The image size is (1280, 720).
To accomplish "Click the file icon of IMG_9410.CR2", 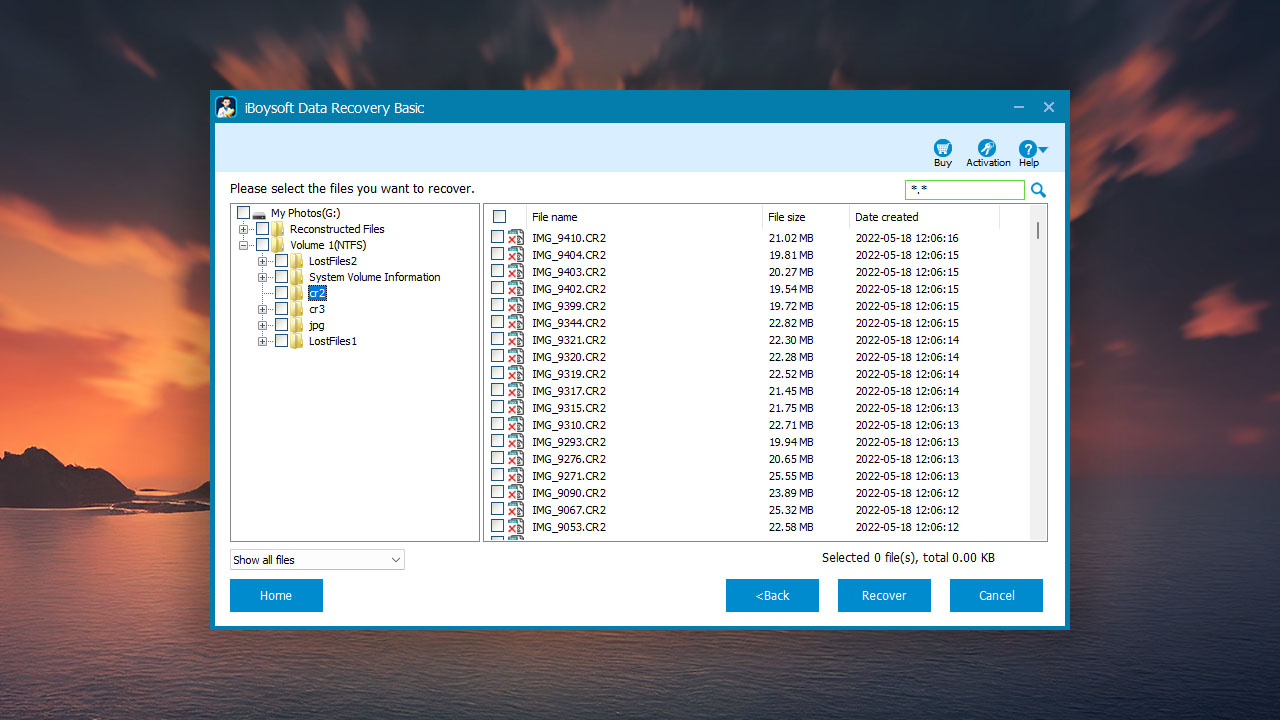I will 516,238.
